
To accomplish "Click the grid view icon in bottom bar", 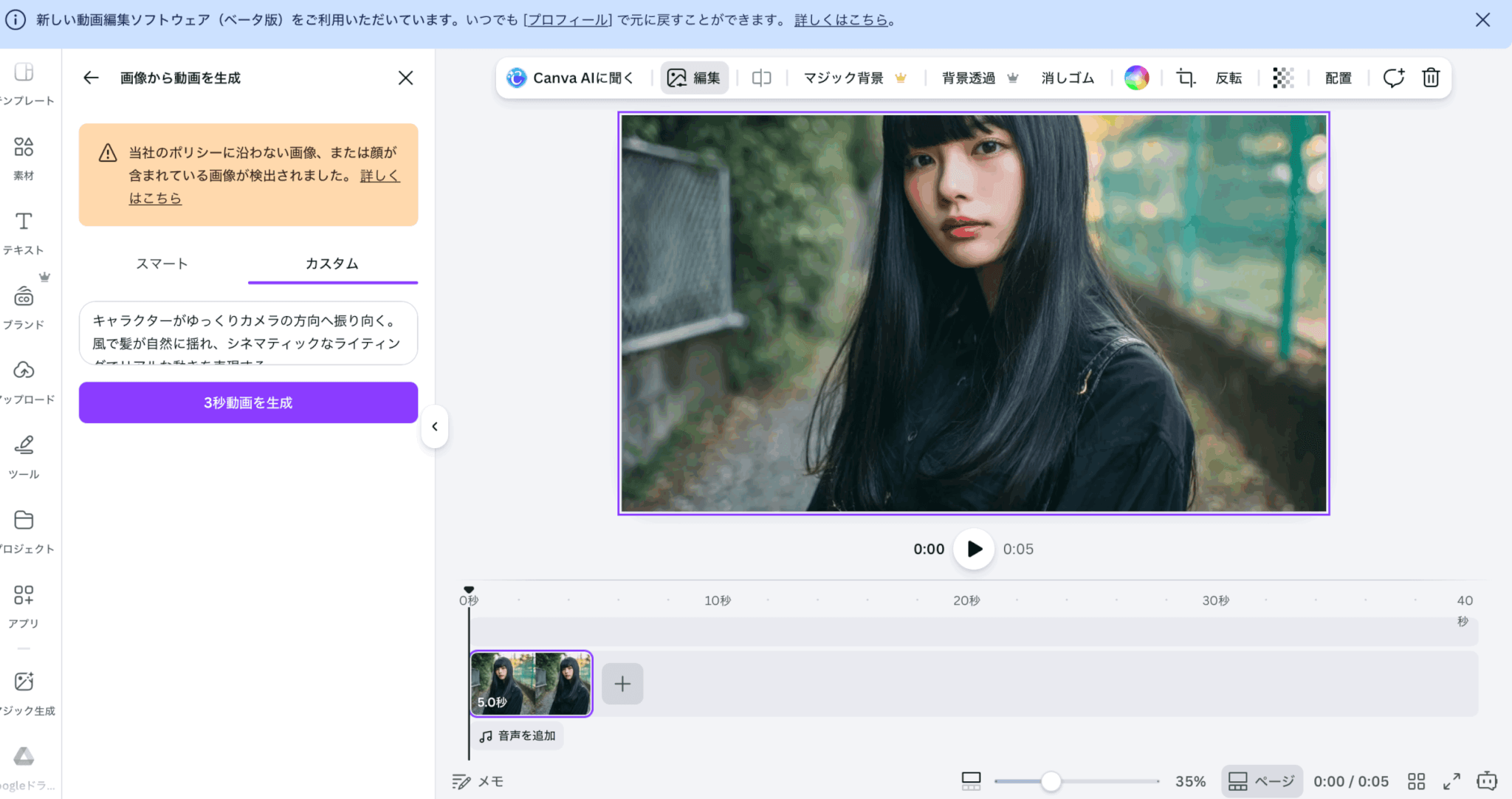I will tap(1416, 781).
